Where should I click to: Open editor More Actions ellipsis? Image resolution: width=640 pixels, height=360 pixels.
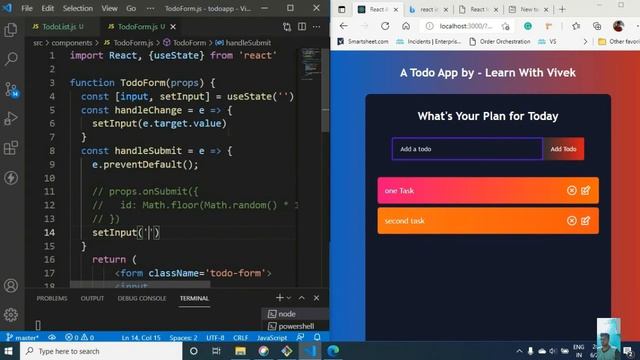tap(317, 27)
